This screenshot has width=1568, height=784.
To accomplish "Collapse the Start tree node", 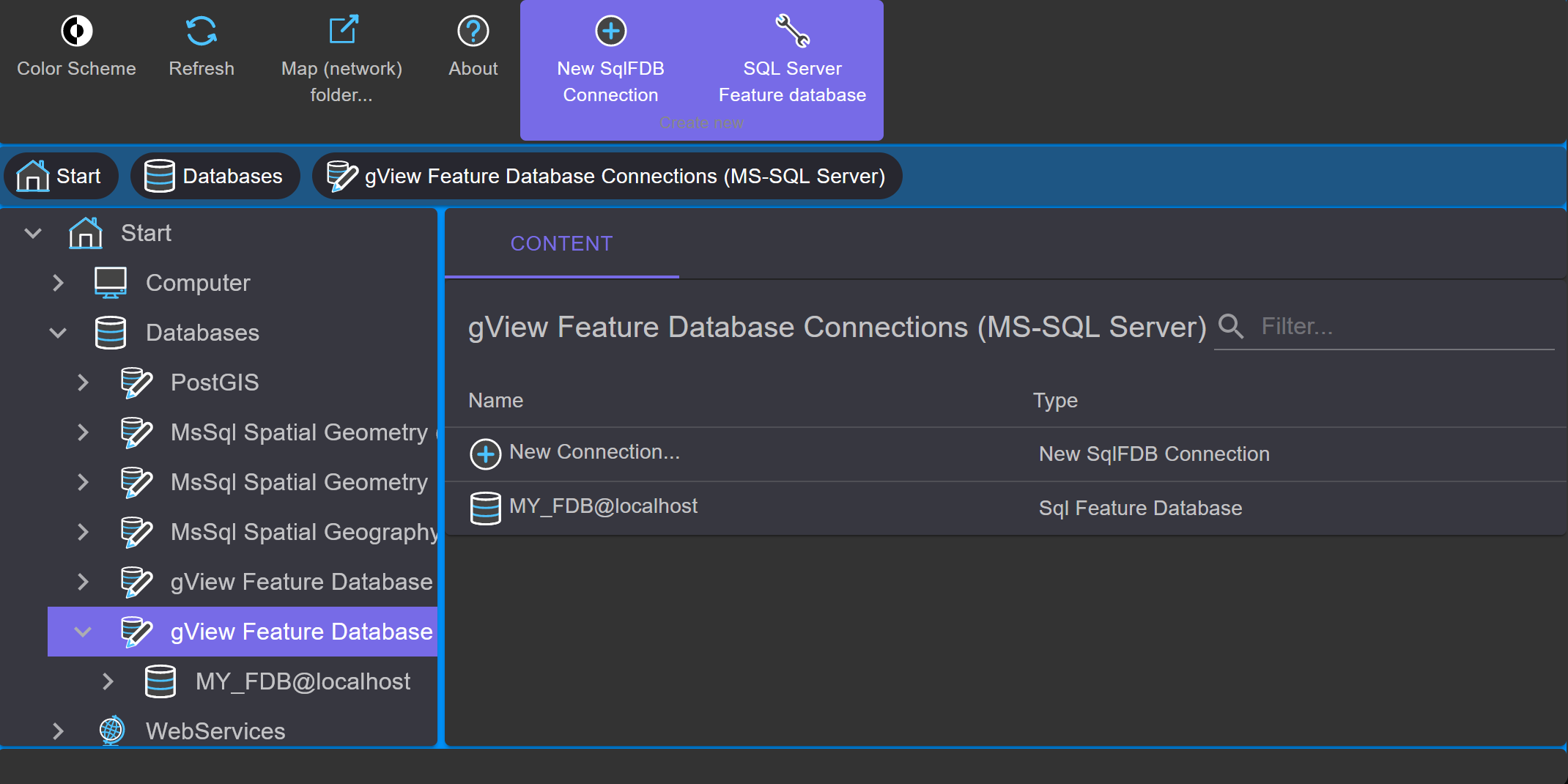I will tap(33, 233).
